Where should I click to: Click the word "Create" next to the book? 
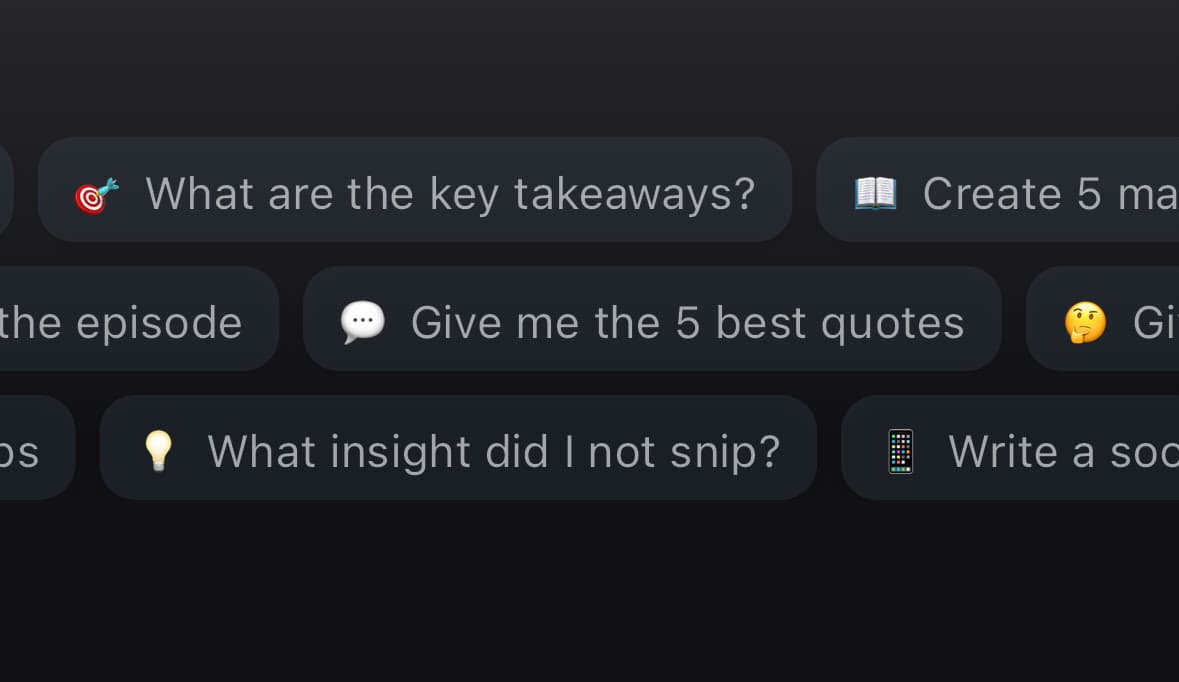point(991,193)
